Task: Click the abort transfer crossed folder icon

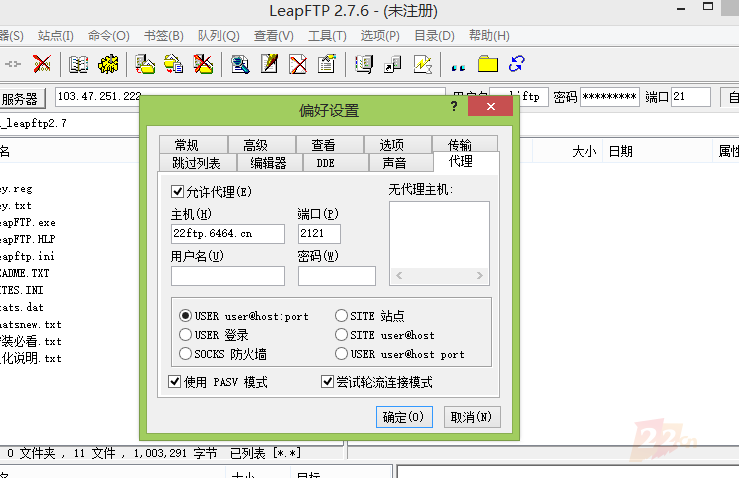Action: click(203, 64)
